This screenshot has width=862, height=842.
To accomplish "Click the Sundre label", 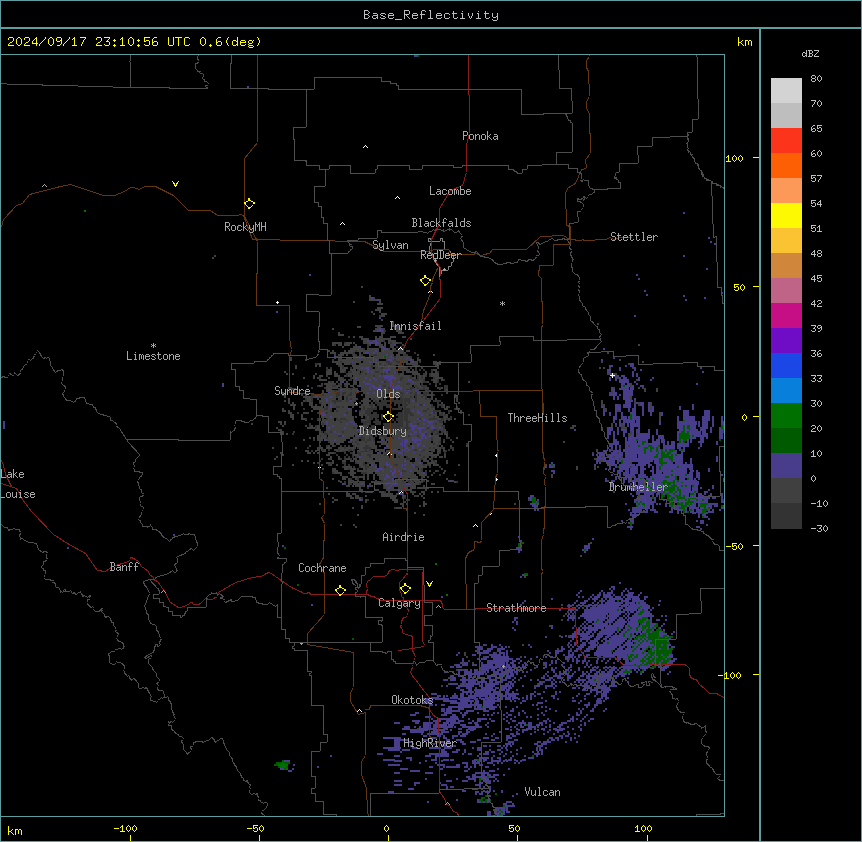I will point(292,391).
